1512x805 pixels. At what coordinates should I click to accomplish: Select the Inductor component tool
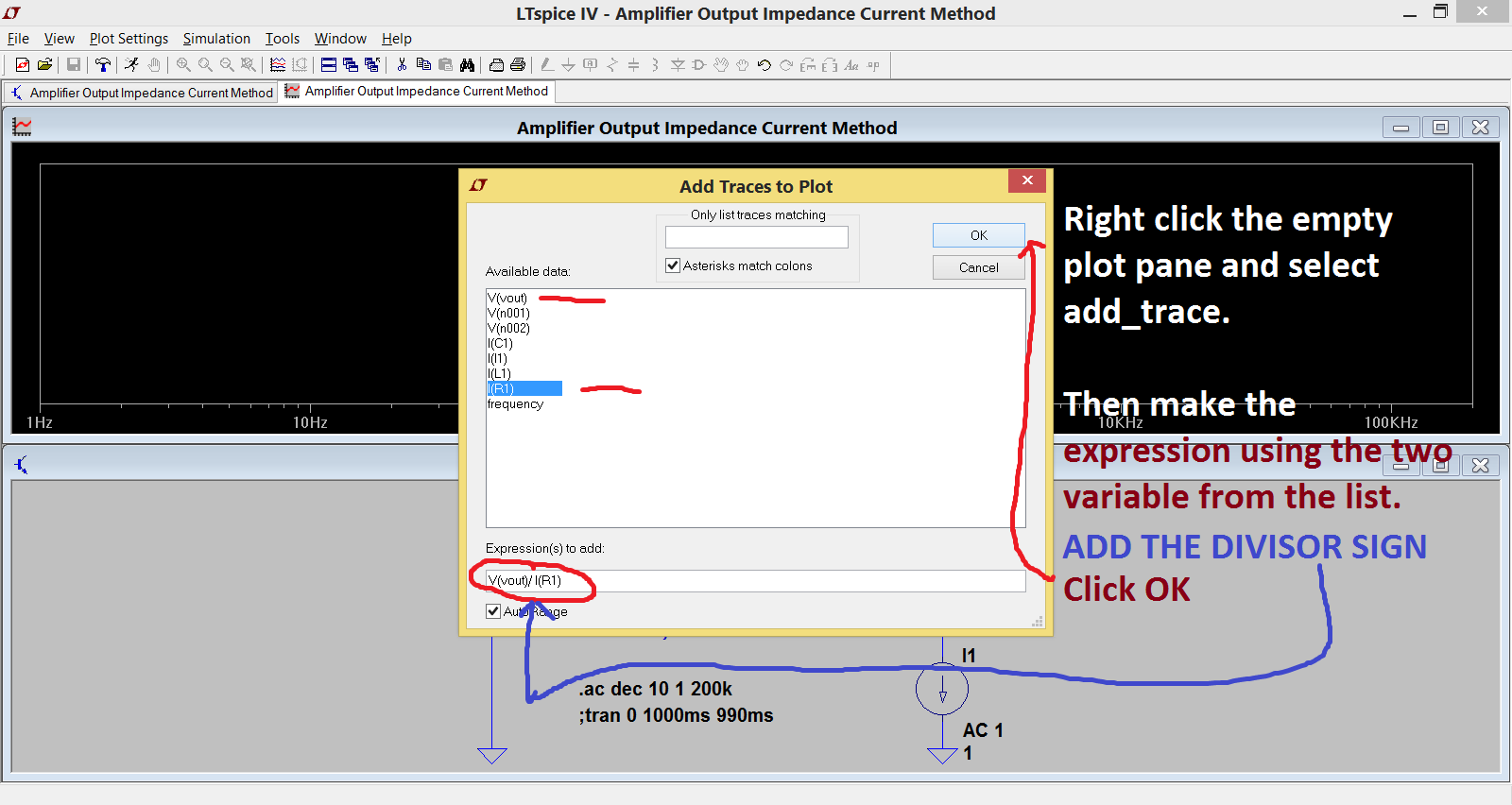[655, 64]
